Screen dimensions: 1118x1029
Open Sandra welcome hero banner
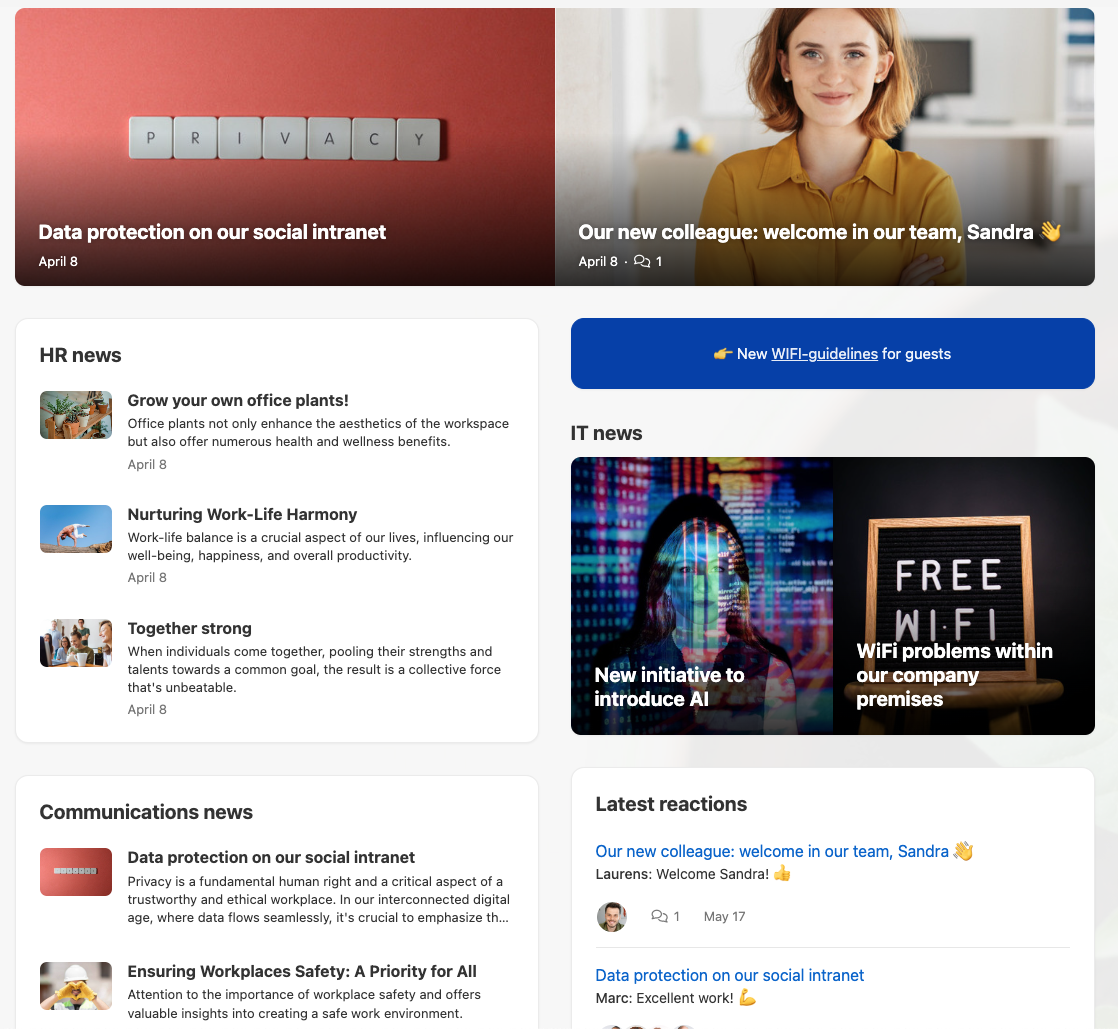pyautogui.click(x=825, y=147)
